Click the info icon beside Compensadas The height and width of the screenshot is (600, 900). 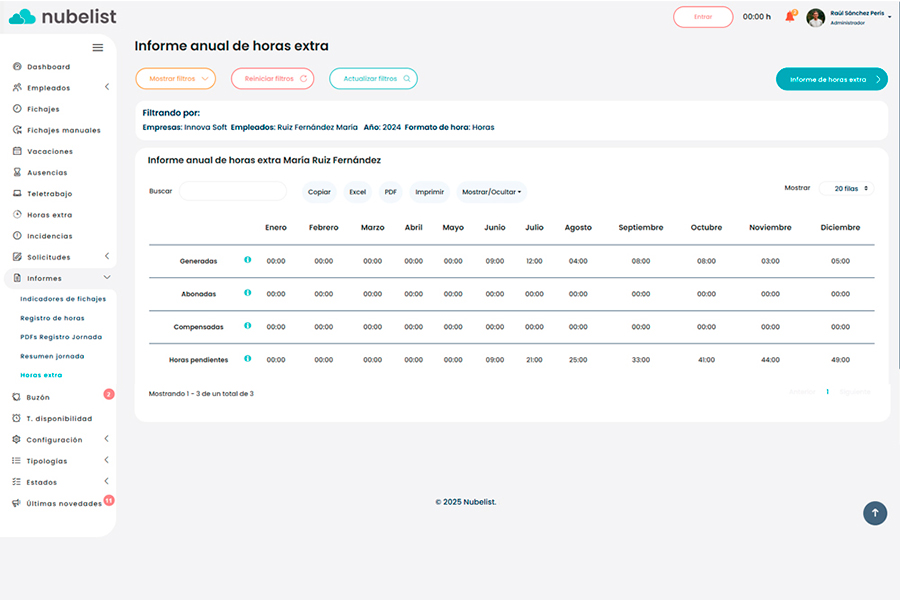click(247, 326)
